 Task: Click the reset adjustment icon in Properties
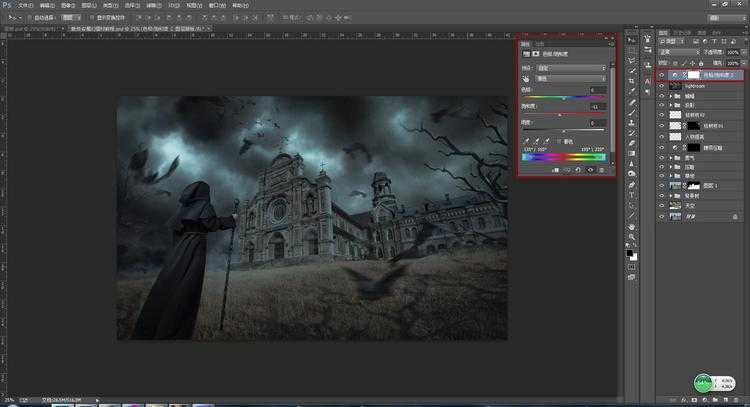578,169
